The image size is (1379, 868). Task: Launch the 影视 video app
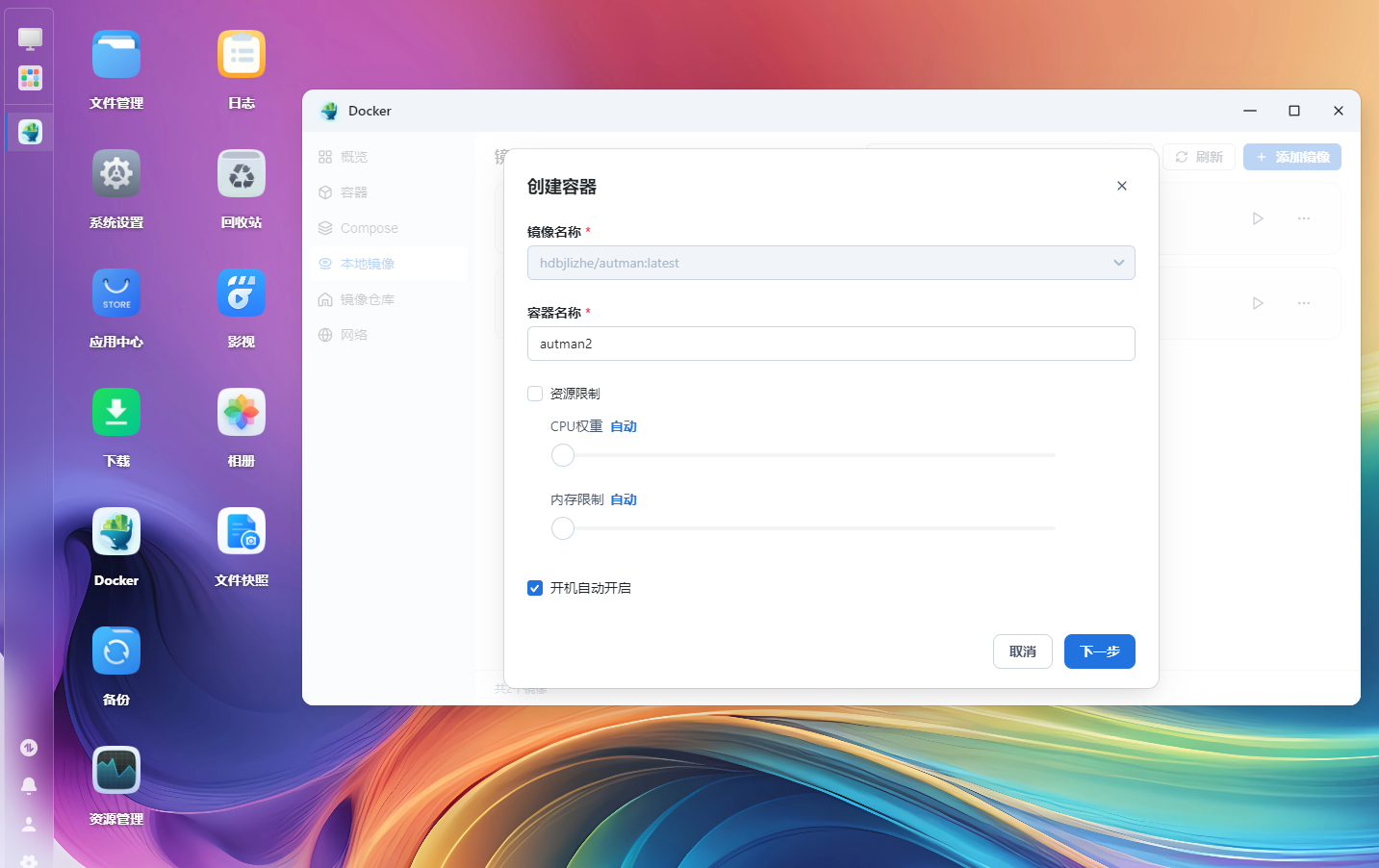click(241, 294)
